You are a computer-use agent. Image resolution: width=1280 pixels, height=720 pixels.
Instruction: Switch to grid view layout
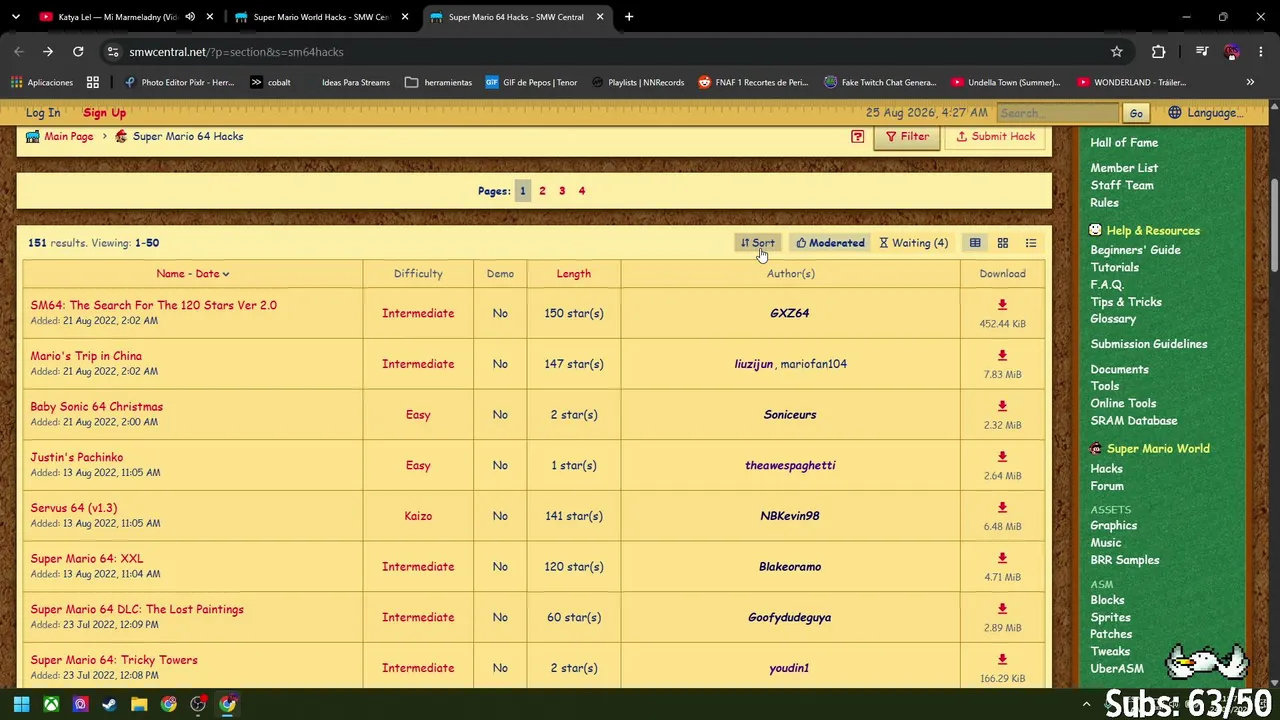tap(1003, 243)
